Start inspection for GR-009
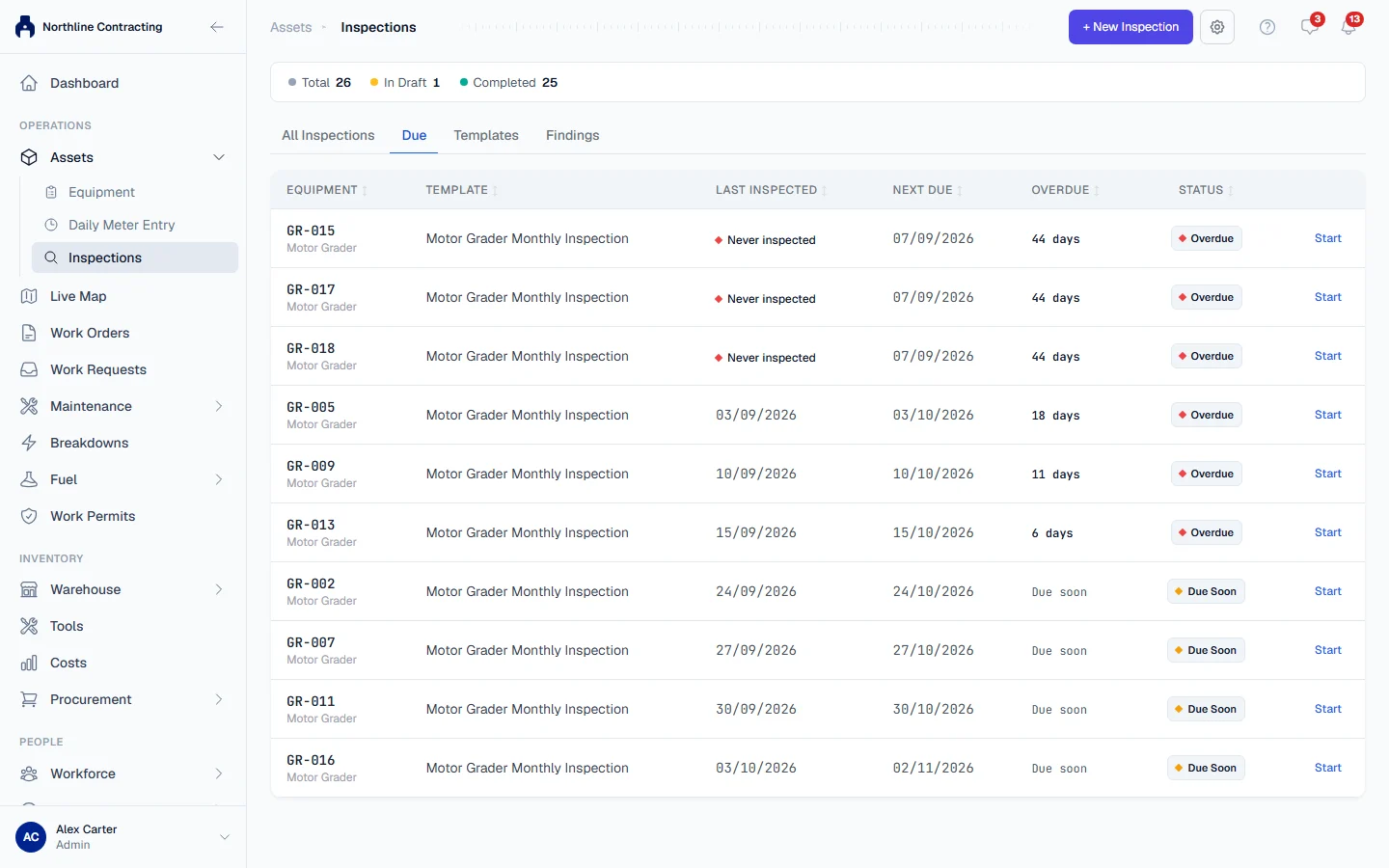The width and height of the screenshot is (1389, 868). 1328,474
